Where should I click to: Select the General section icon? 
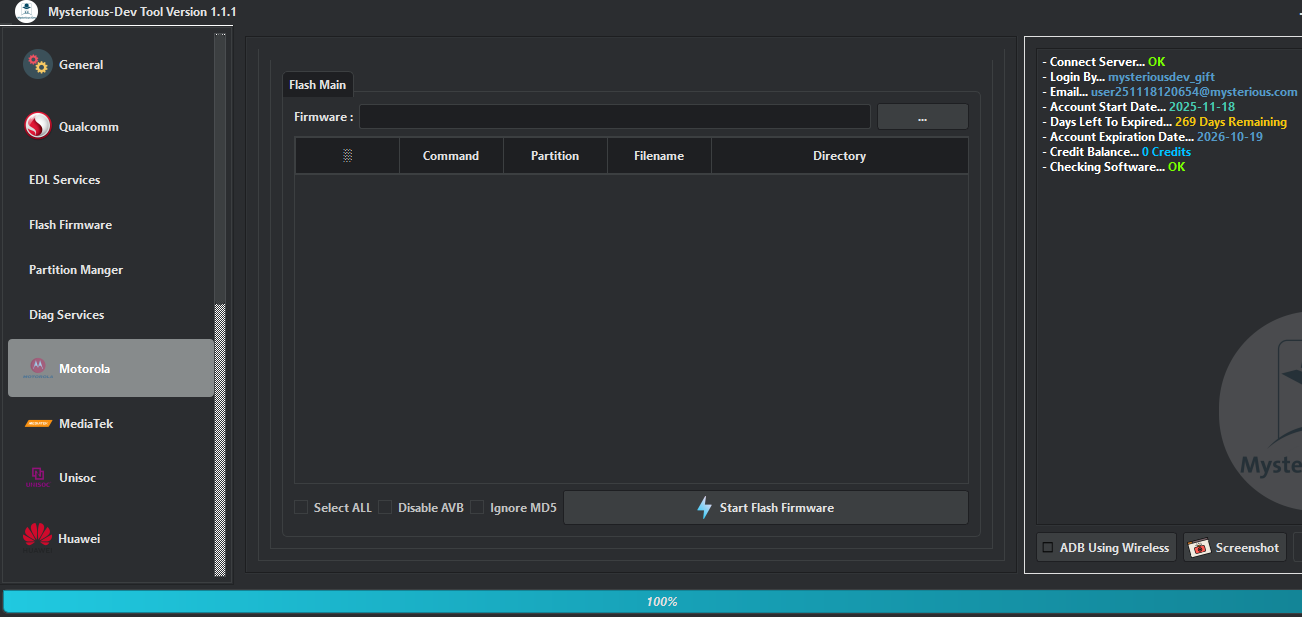37,64
